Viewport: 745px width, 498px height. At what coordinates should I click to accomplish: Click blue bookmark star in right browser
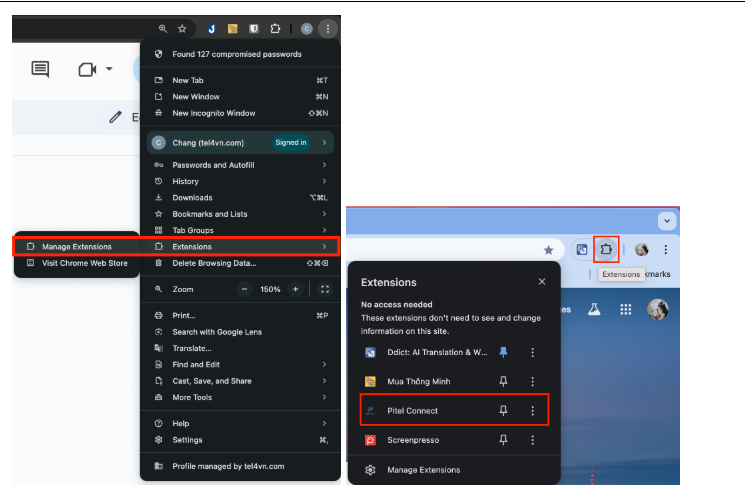(x=548, y=250)
